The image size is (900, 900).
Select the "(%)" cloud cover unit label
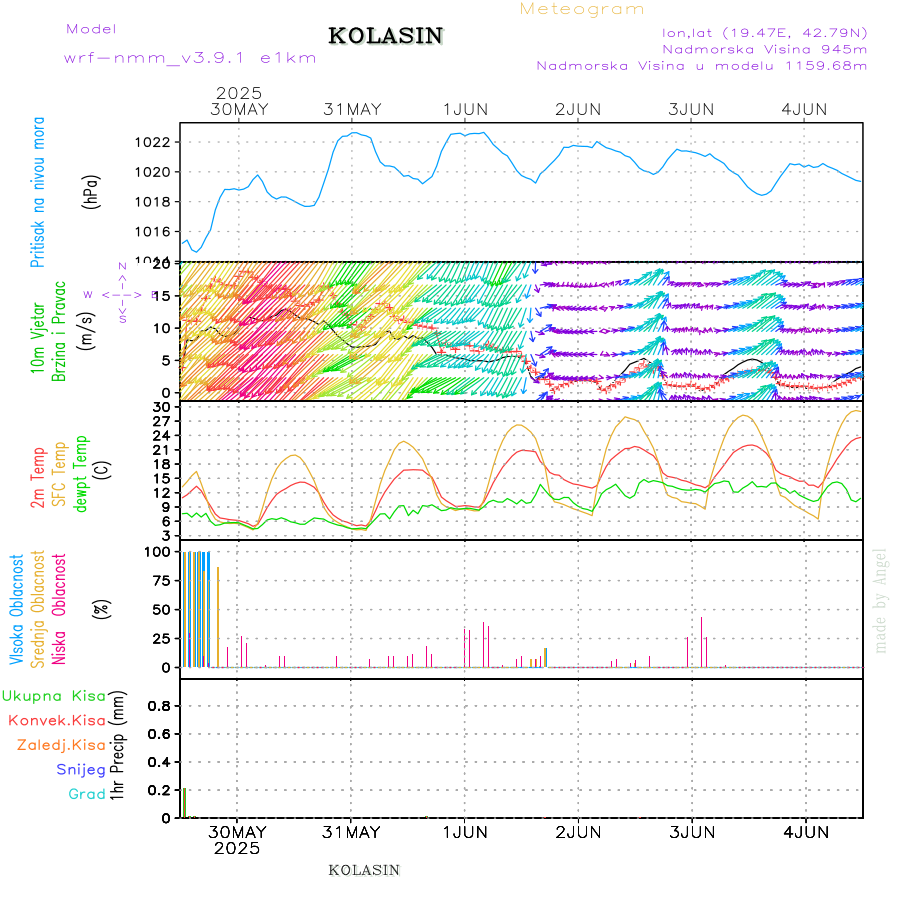[x=101, y=608]
